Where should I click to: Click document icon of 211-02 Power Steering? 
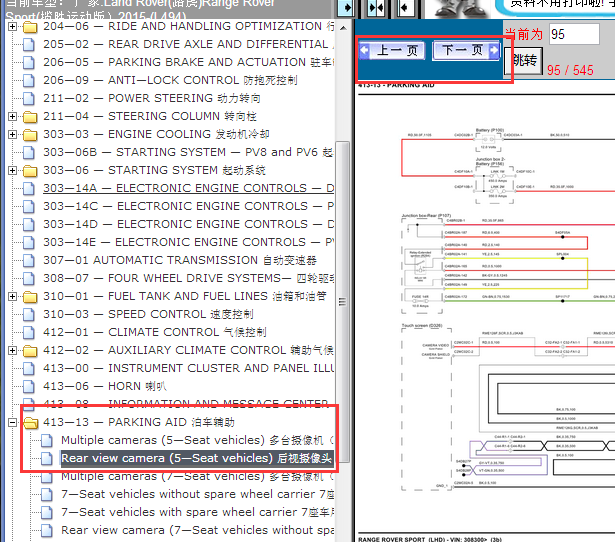click(29, 98)
